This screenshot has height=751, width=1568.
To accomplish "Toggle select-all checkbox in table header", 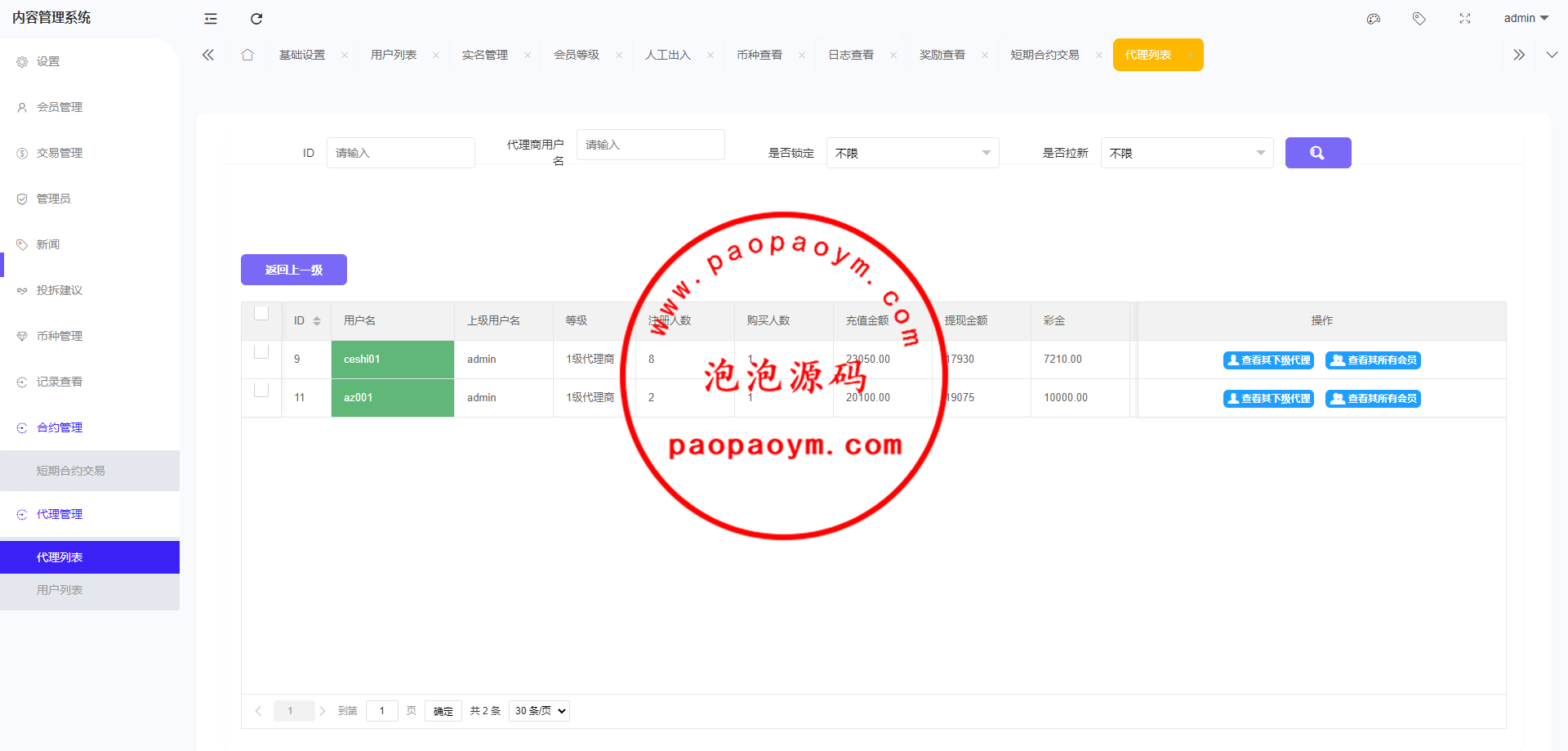I will (x=261, y=313).
